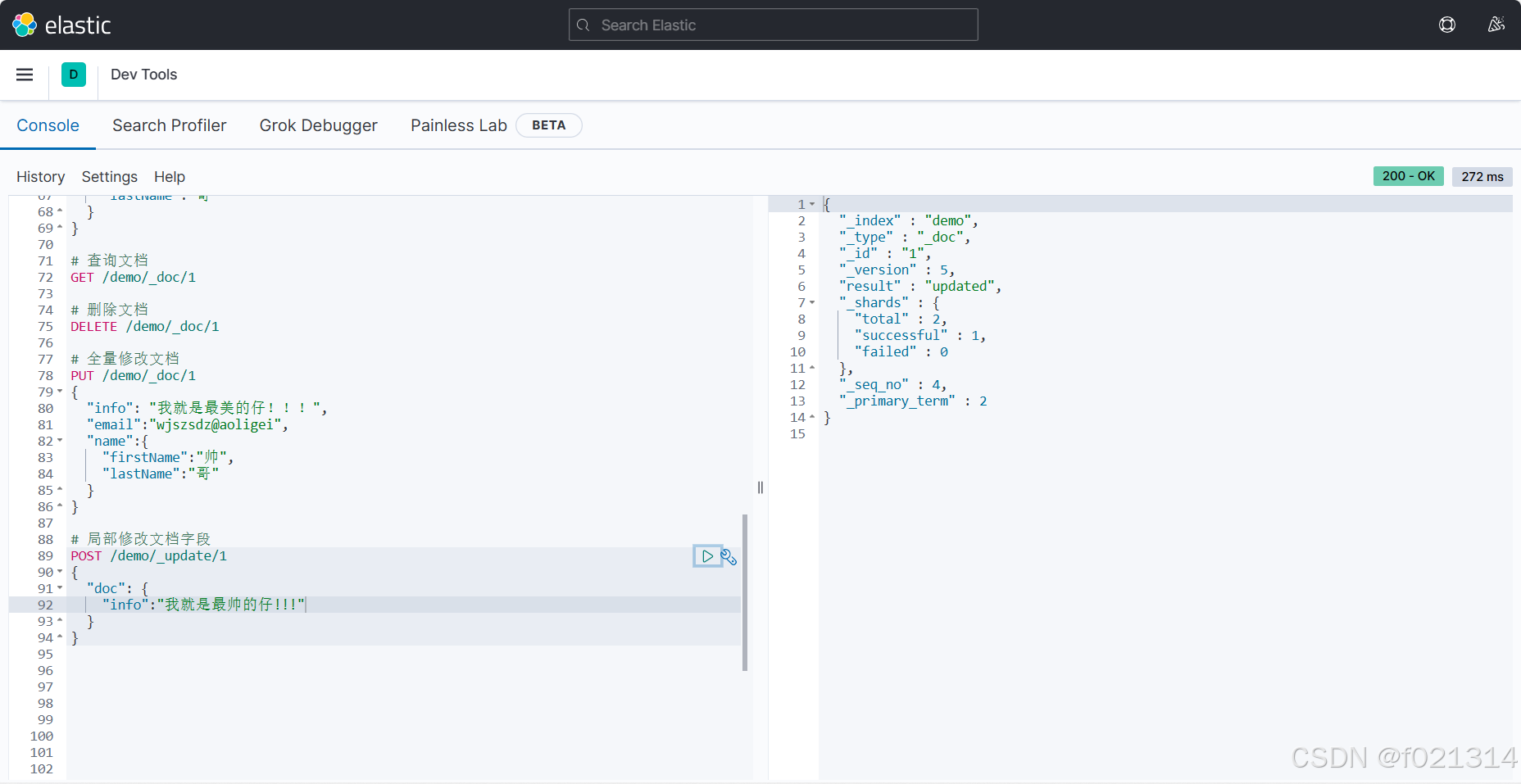1521x784 pixels.
Task: Click the POST /demo/_update/1 line
Action: click(149, 556)
